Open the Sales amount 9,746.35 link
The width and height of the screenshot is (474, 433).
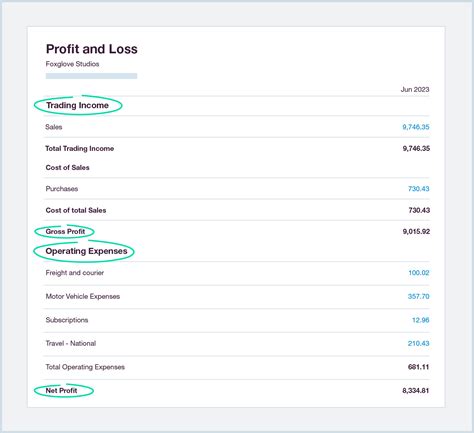click(416, 127)
